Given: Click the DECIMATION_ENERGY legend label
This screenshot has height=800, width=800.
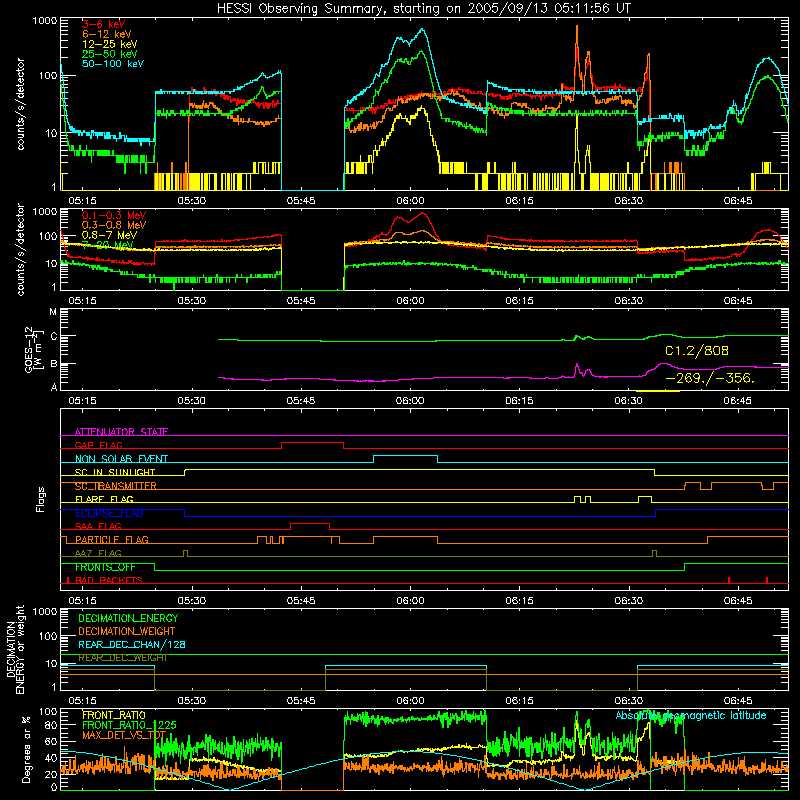Looking at the screenshot, I should [x=128, y=618].
